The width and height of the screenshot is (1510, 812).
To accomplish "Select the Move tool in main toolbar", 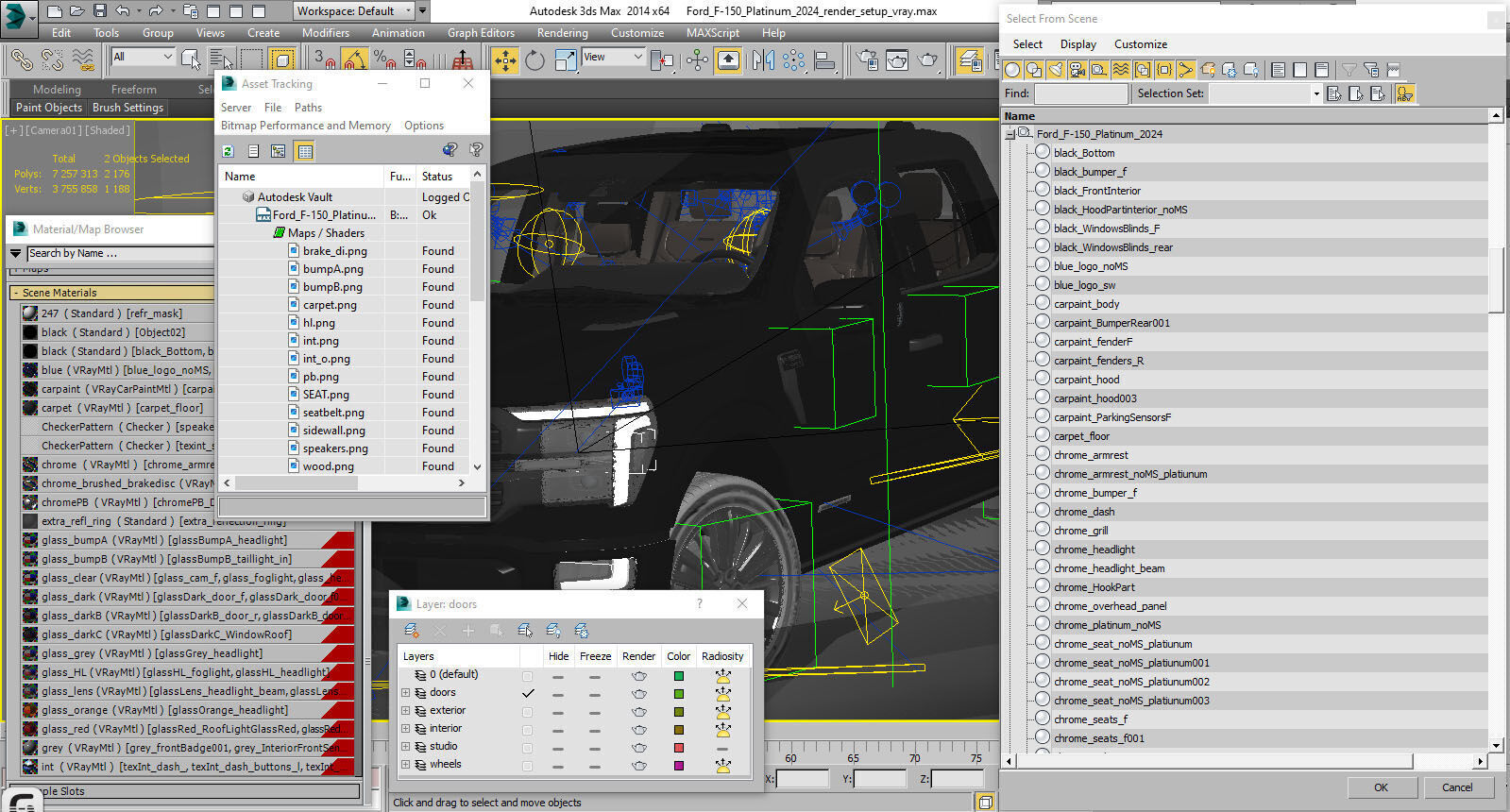I will [x=506, y=61].
